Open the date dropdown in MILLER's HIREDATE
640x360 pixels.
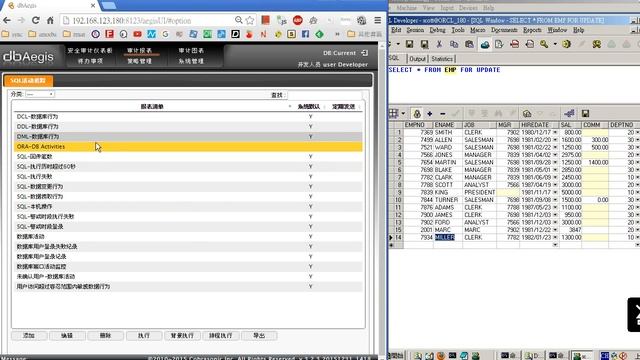(x=555, y=238)
